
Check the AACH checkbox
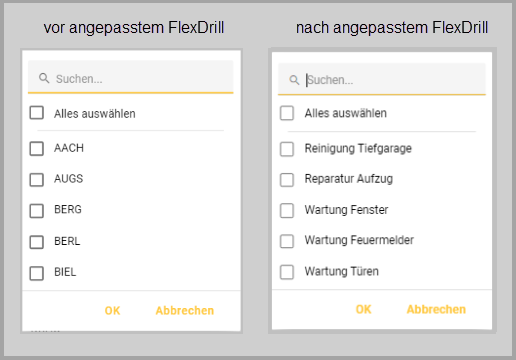[x=37, y=148]
